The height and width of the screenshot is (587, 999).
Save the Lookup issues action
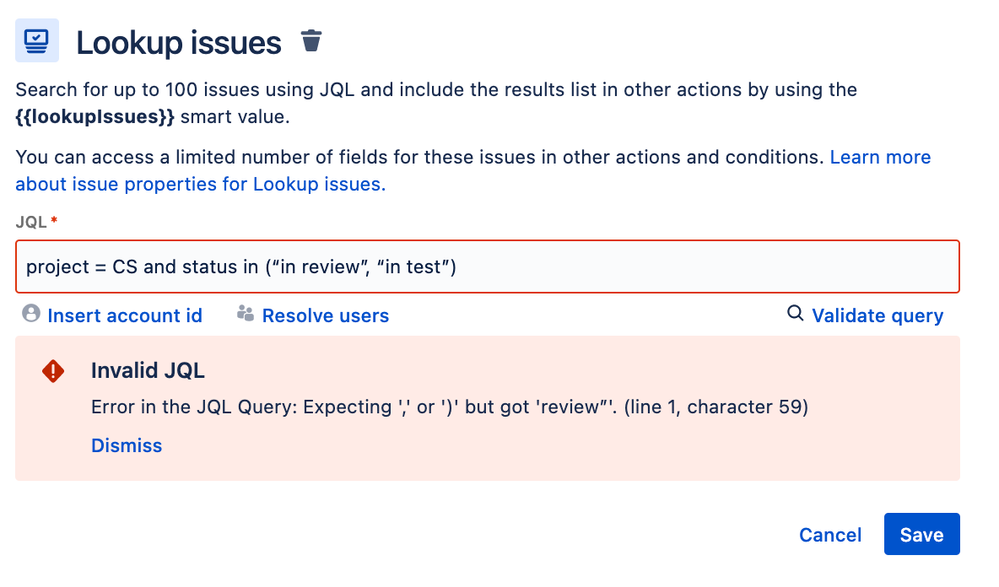pyautogui.click(x=921, y=534)
